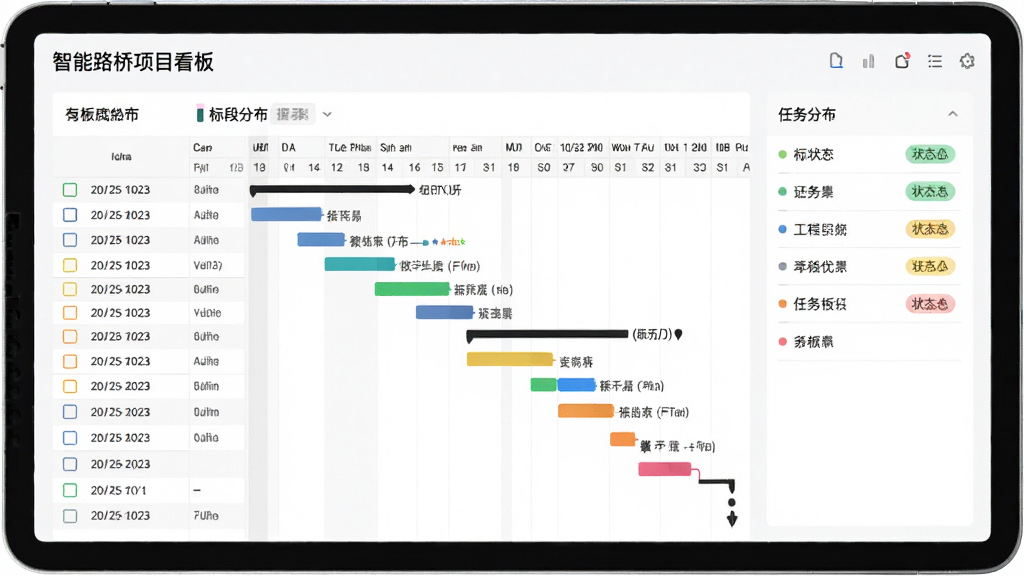Open the bar chart statistics icon

pyautogui.click(x=868, y=61)
